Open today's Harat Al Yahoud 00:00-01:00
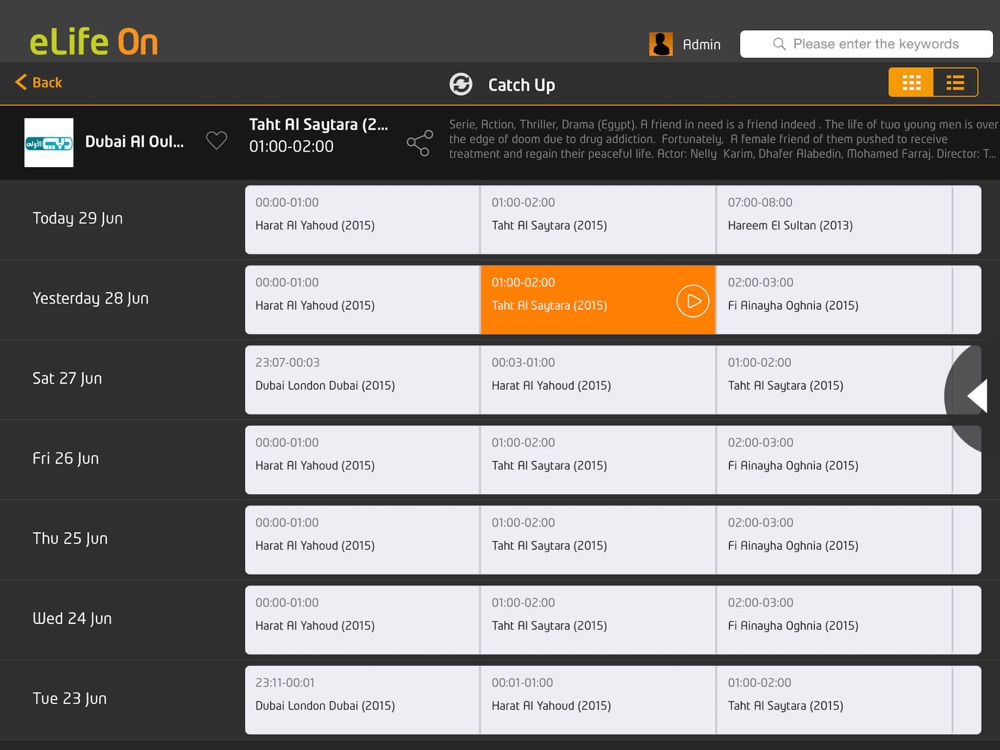1000x750 pixels. pos(362,219)
